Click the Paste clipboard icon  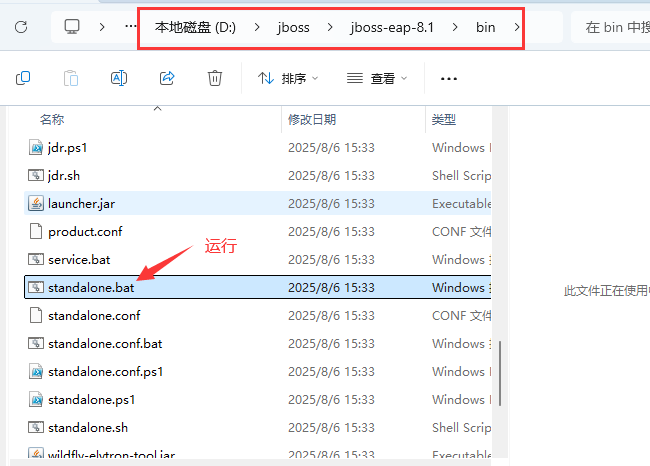point(71,78)
